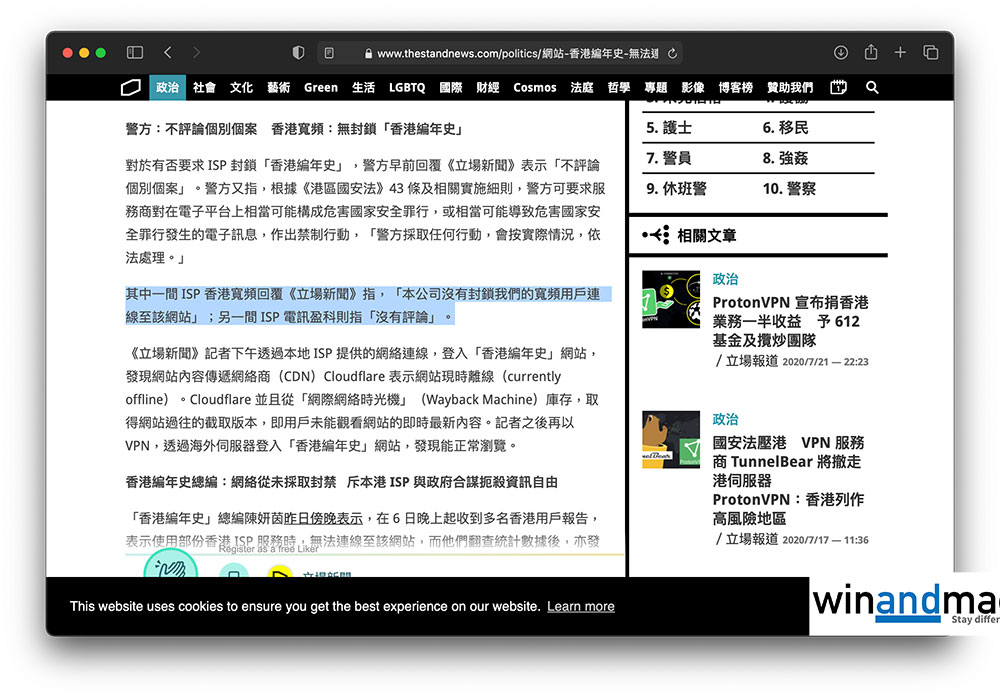Viewport: 1000px width, 697px height.
Task: Click the TunnelBear article thumbnail
Action: [670, 440]
